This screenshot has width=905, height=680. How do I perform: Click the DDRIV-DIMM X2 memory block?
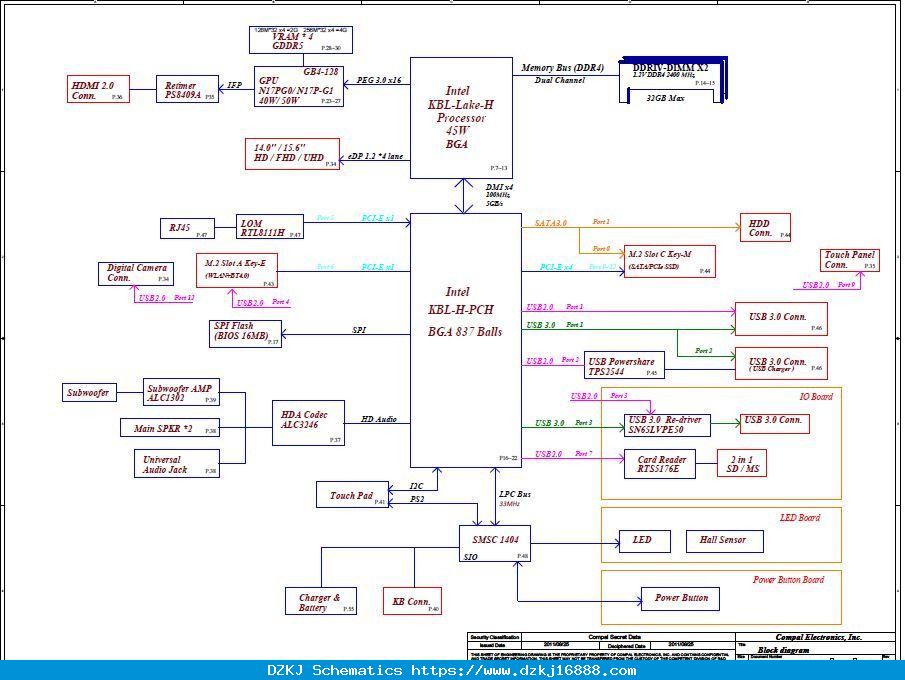673,80
